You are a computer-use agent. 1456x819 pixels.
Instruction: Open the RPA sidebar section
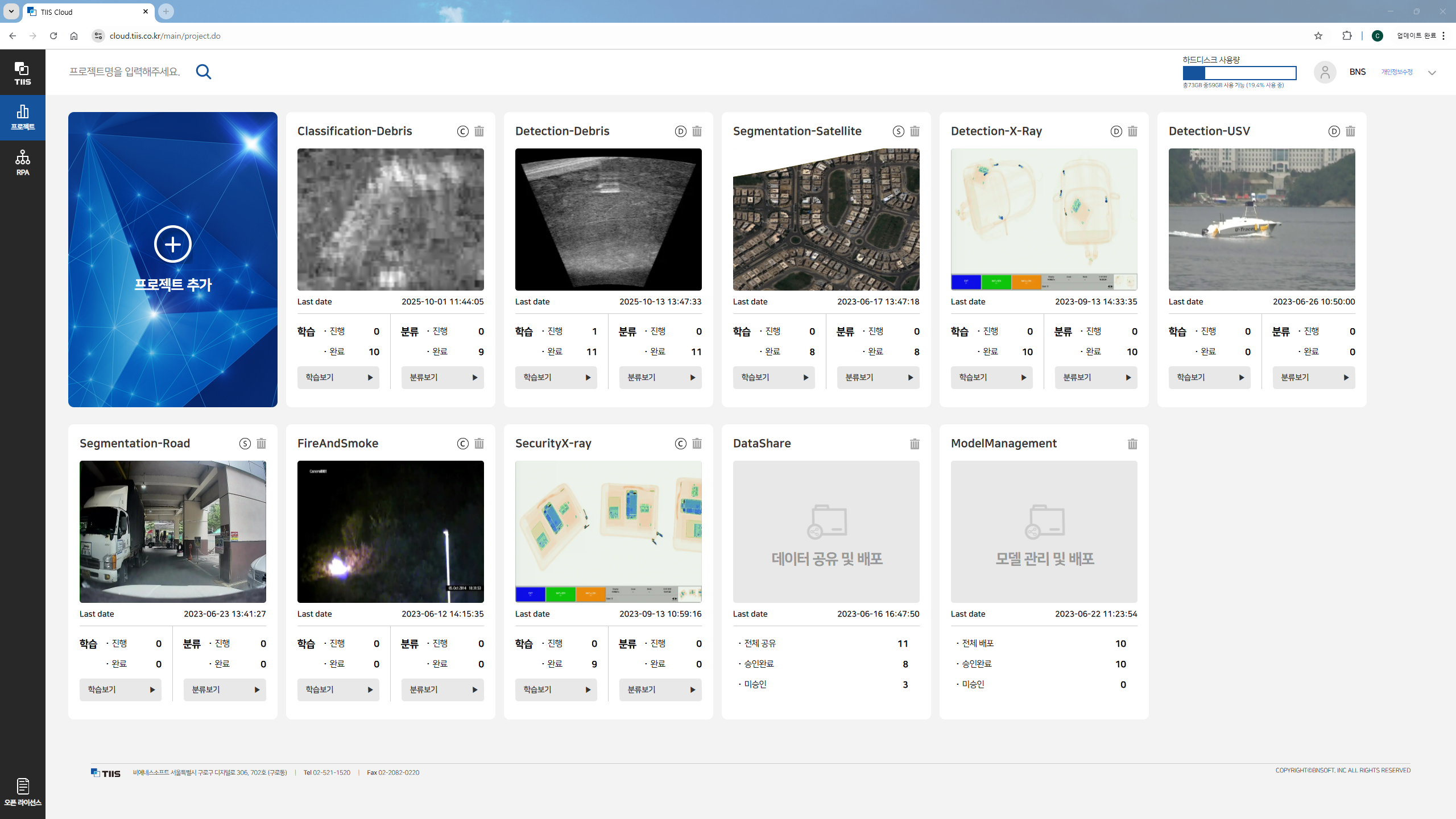tap(23, 163)
